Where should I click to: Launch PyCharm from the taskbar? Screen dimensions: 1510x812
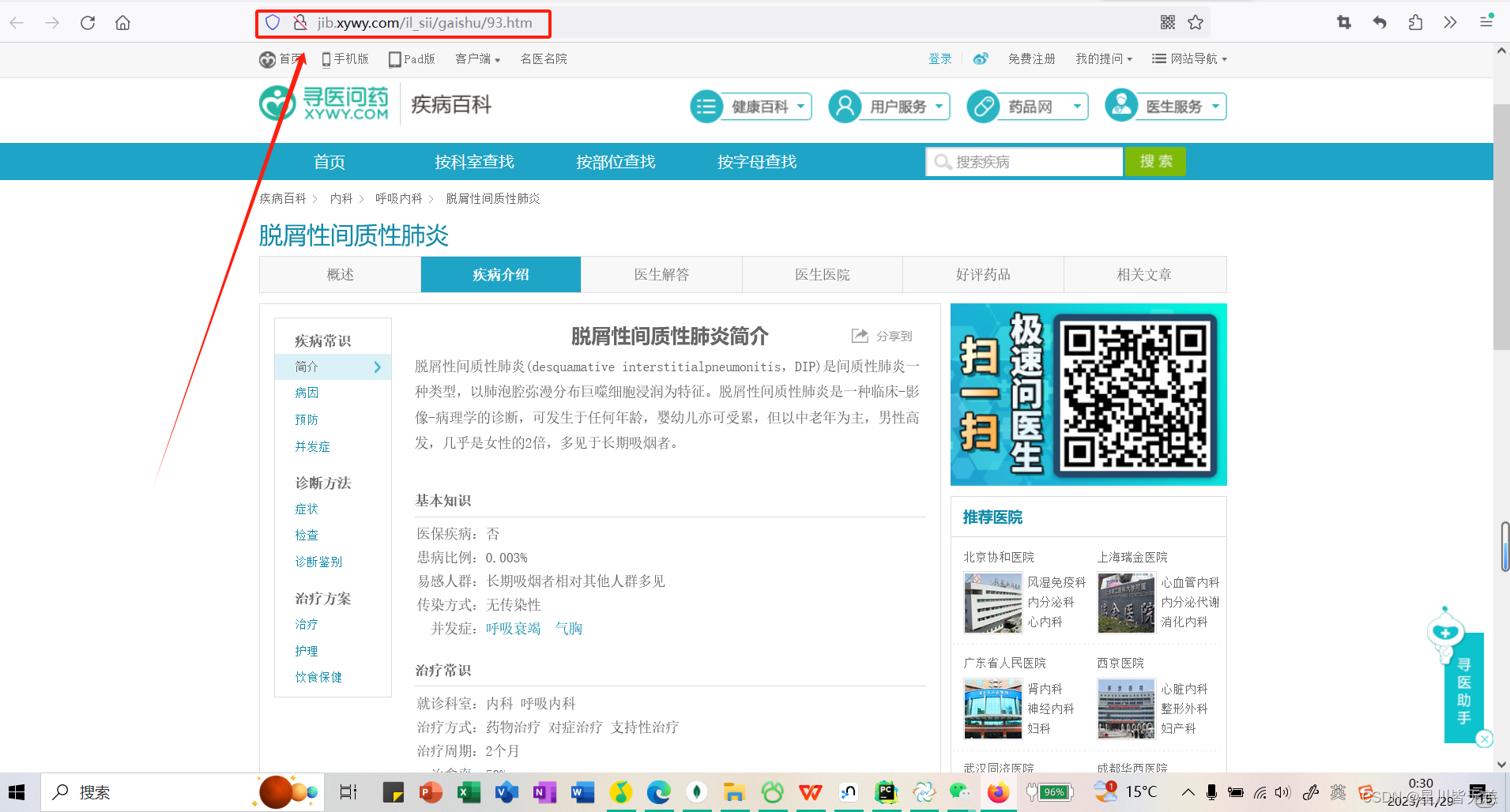point(886,792)
